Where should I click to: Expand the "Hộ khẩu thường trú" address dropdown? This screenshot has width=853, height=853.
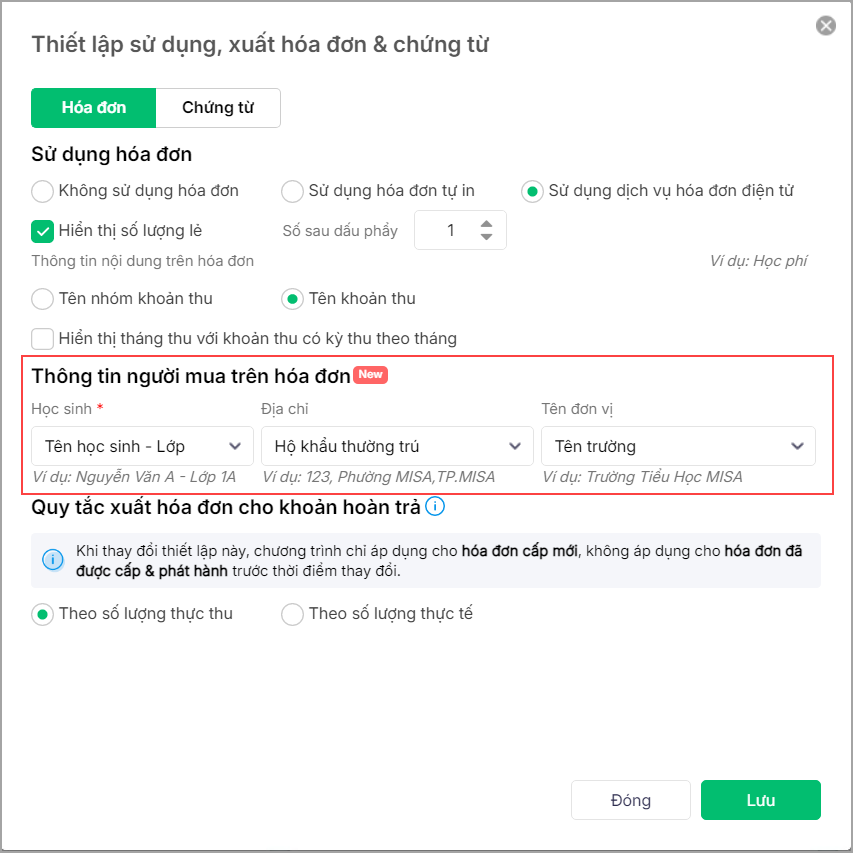coord(397,446)
